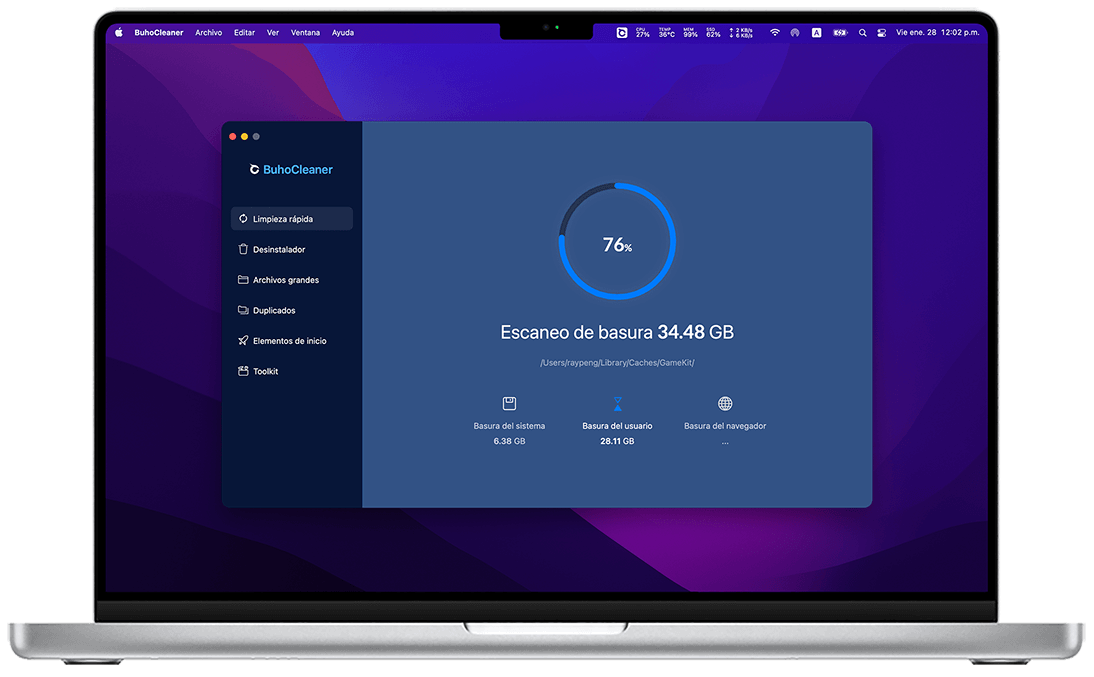Open Control Center icon in menu bar

(882, 32)
